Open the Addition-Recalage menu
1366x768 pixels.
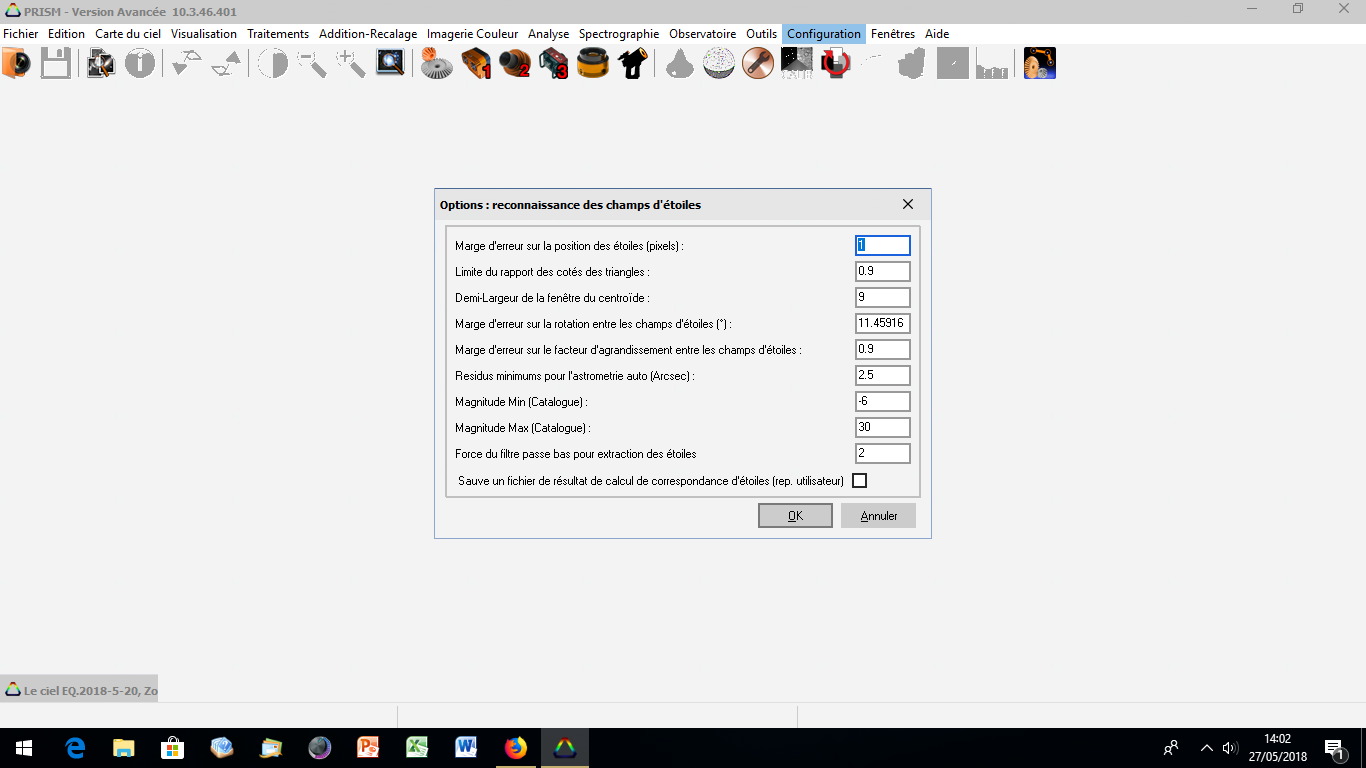click(x=368, y=34)
